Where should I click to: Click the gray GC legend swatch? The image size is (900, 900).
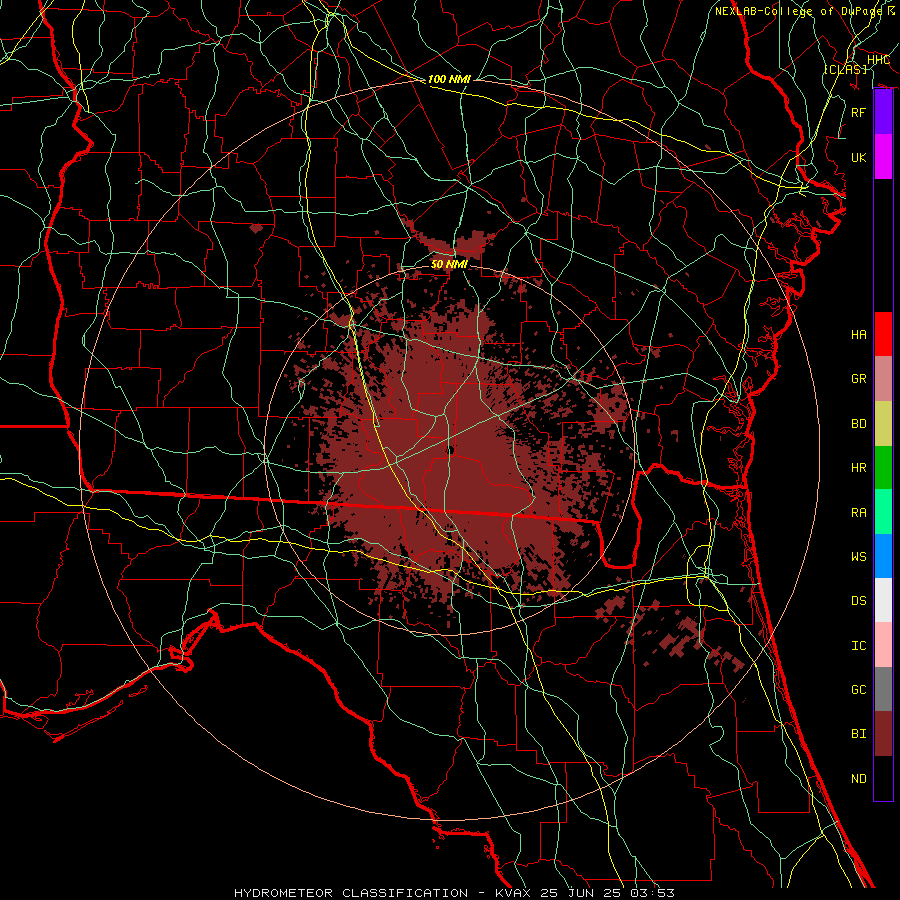[x=883, y=689]
